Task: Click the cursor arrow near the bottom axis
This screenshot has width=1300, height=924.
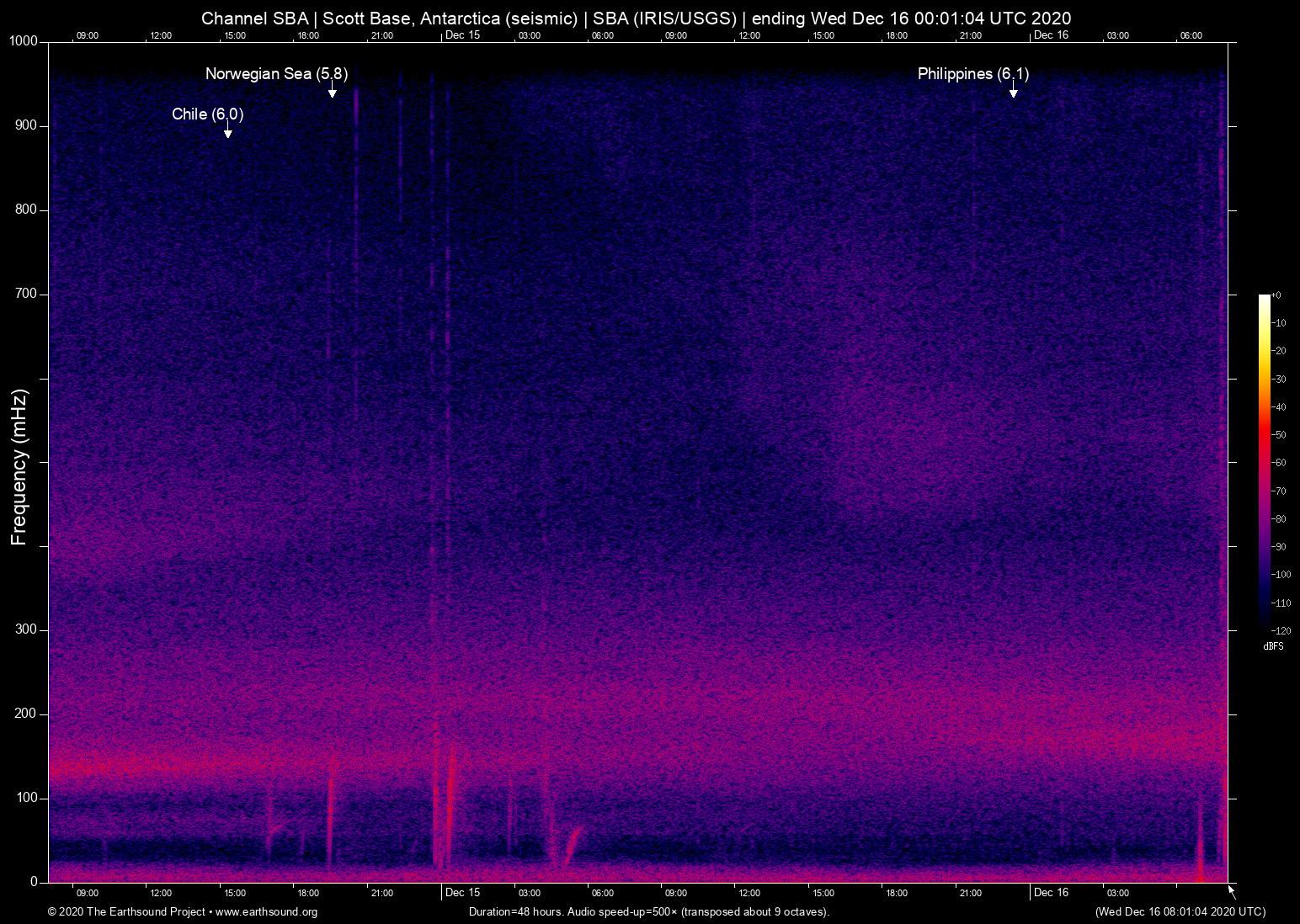Action: (1231, 889)
